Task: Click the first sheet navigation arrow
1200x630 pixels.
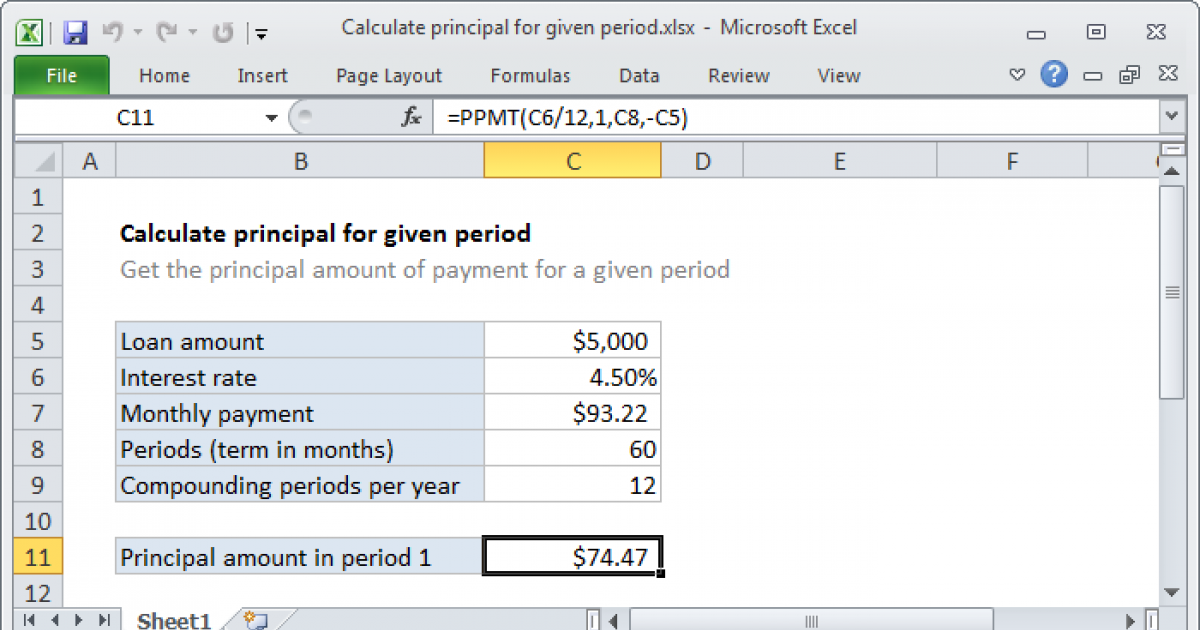Action: tap(29, 620)
